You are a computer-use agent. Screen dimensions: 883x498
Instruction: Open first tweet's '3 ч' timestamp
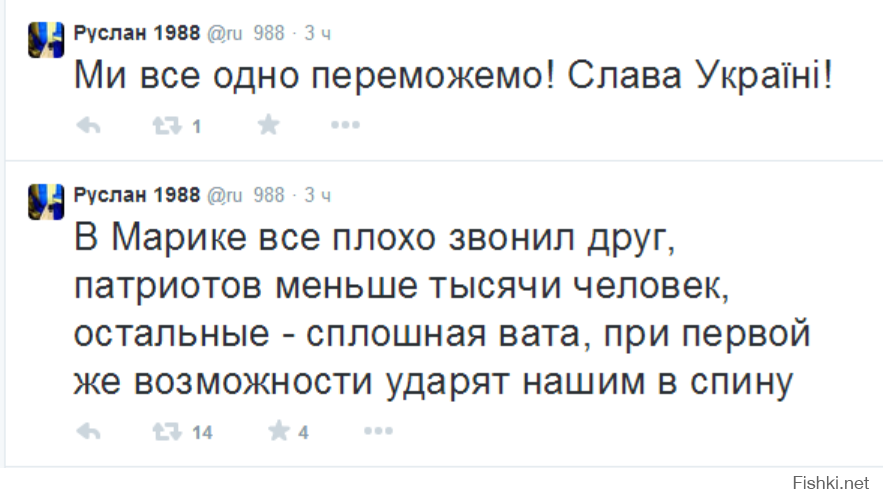[318, 34]
